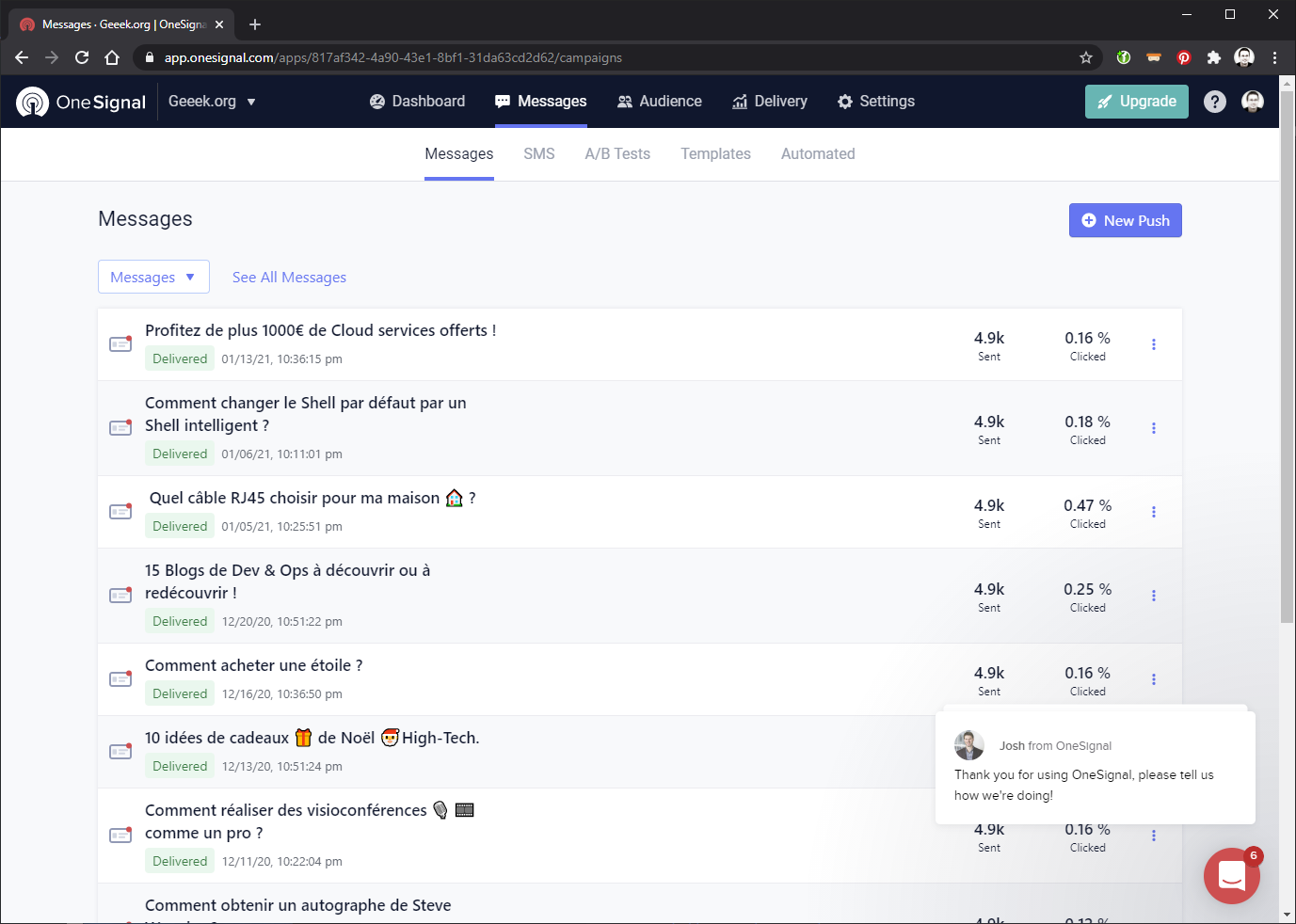The width and height of the screenshot is (1296, 924).
Task: Open message '10 idées de cadeaux de Noël High-Tech'
Action: tap(312, 738)
